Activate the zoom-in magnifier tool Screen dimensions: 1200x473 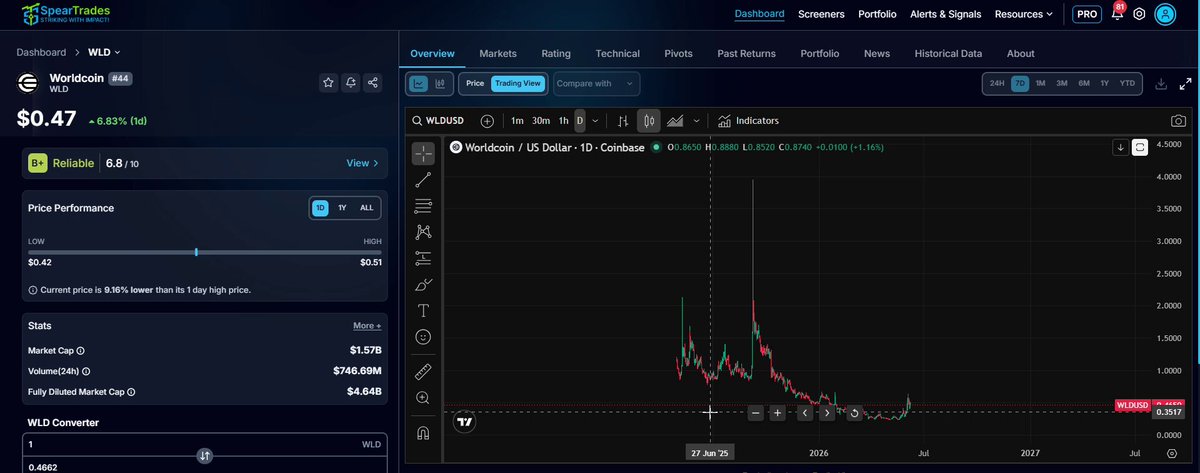423,398
